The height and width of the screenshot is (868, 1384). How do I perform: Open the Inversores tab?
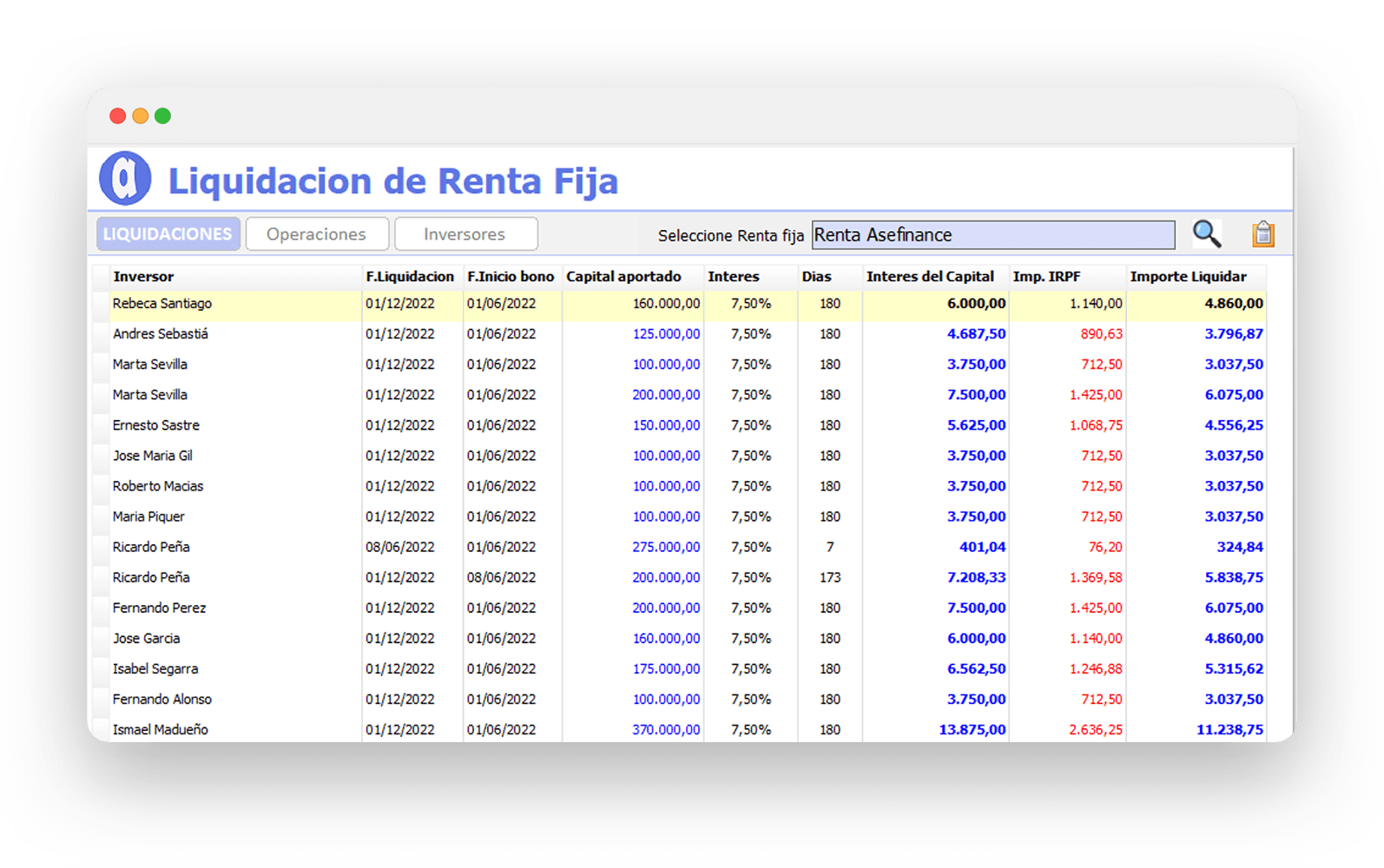(x=465, y=234)
